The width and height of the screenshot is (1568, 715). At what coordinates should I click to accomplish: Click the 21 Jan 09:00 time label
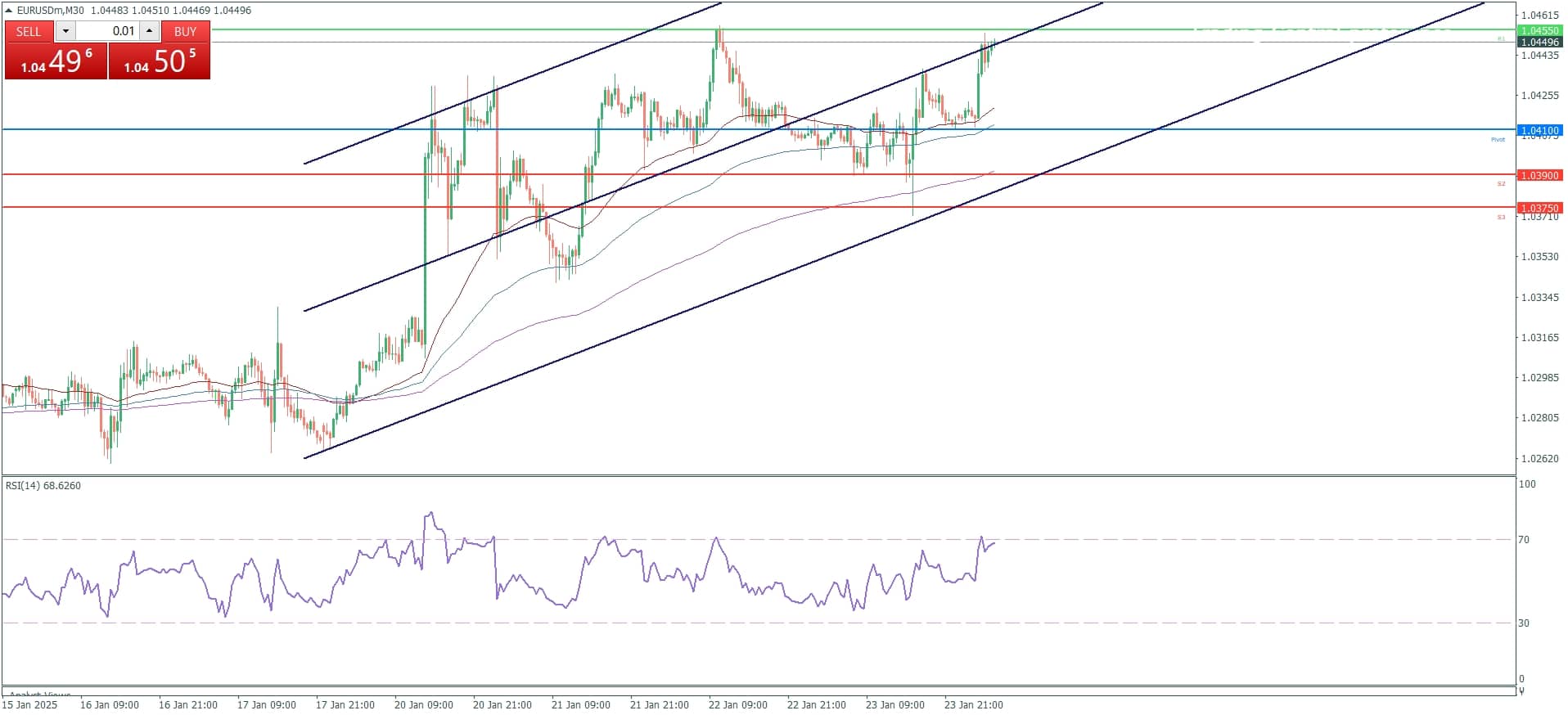(x=581, y=705)
